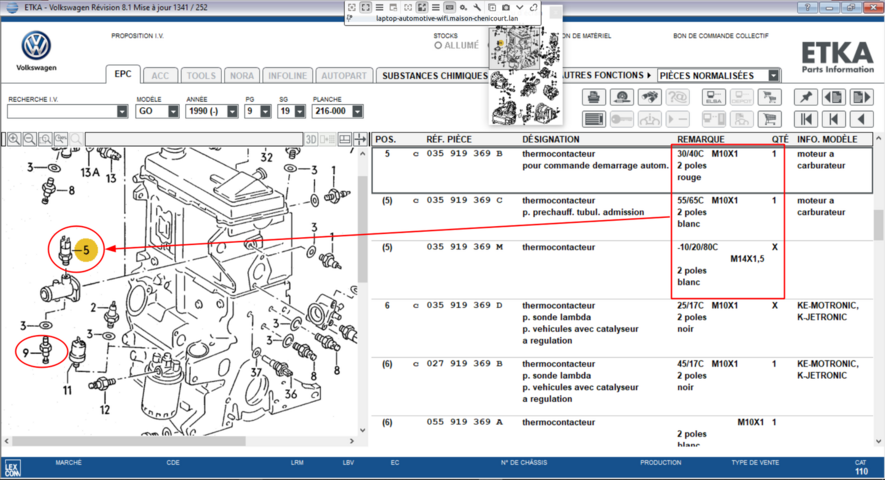The image size is (885, 480).
Task: Open the MODÈLE dropdown showing GO
Action: coord(173,111)
